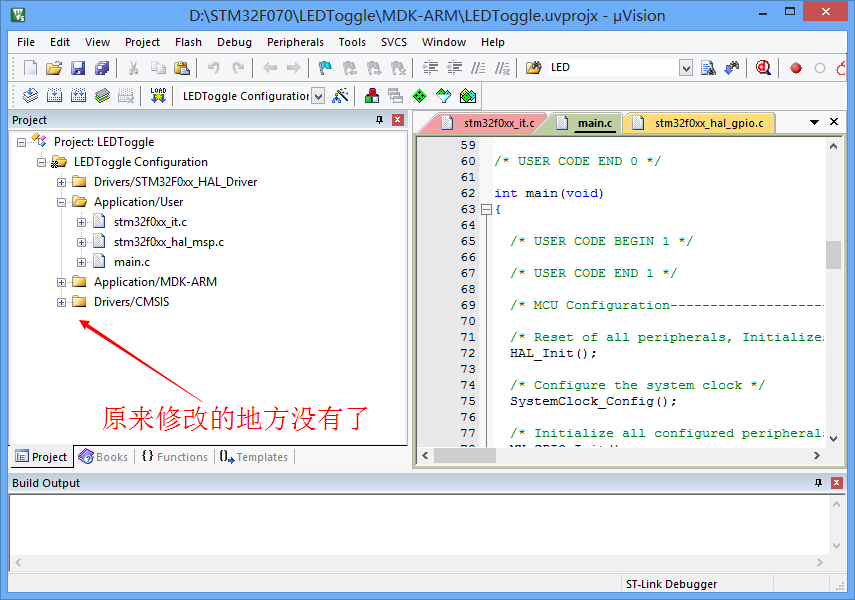
Task: Toggle bookmark with the flag icon
Action: click(325, 68)
